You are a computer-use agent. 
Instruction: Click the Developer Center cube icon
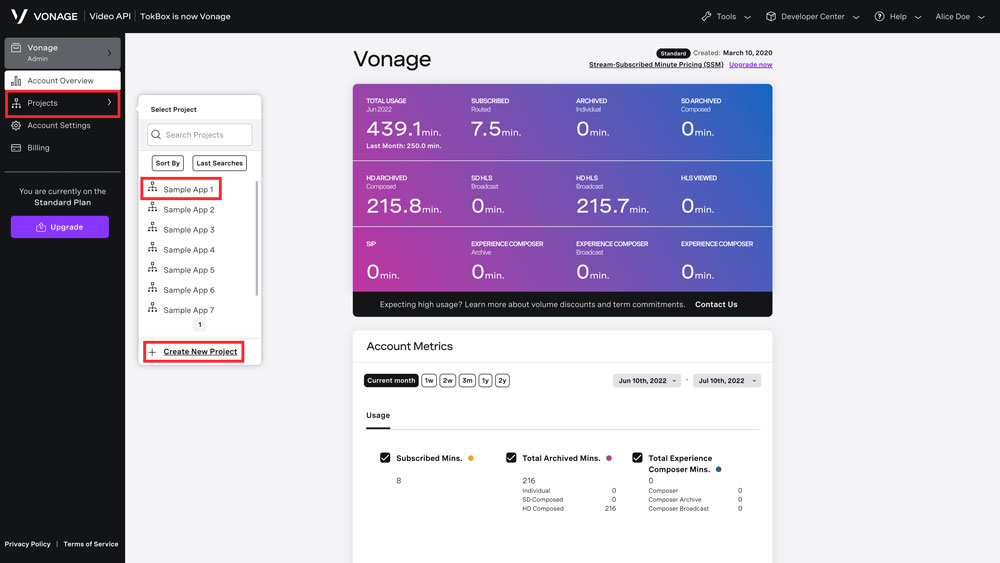point(771,17)
